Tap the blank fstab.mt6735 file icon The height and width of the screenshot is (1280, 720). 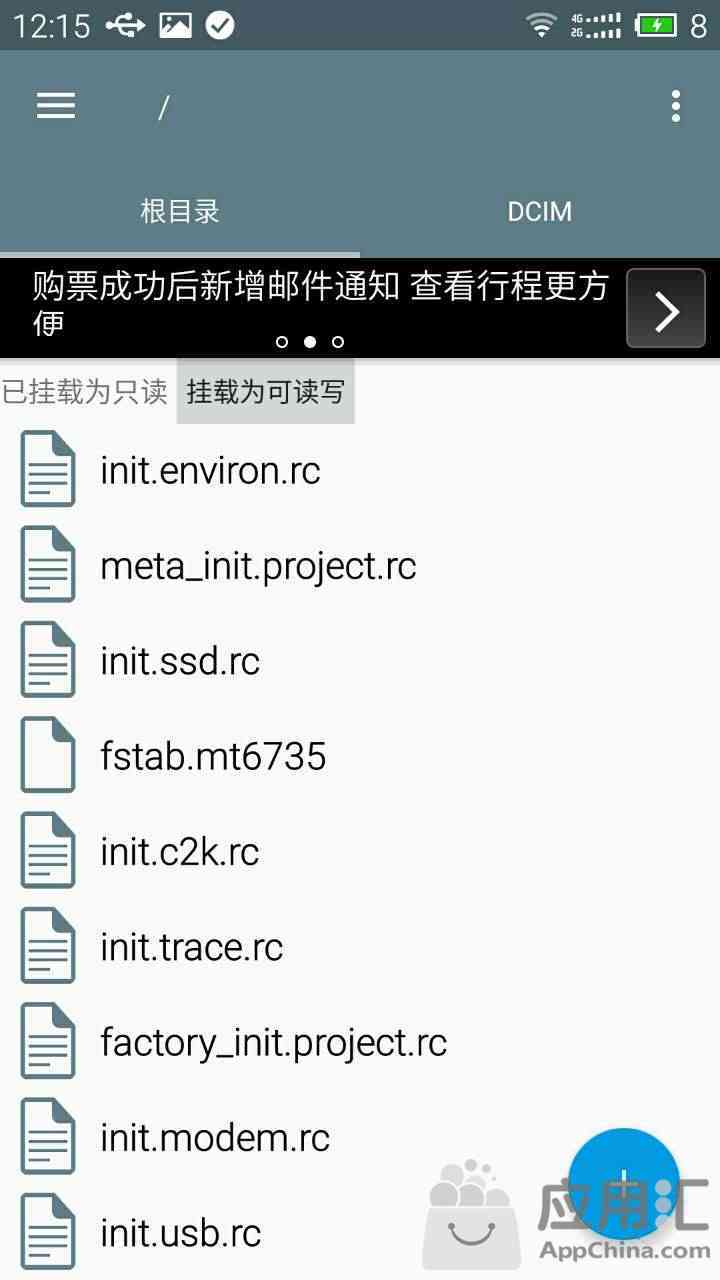(48, 755)
